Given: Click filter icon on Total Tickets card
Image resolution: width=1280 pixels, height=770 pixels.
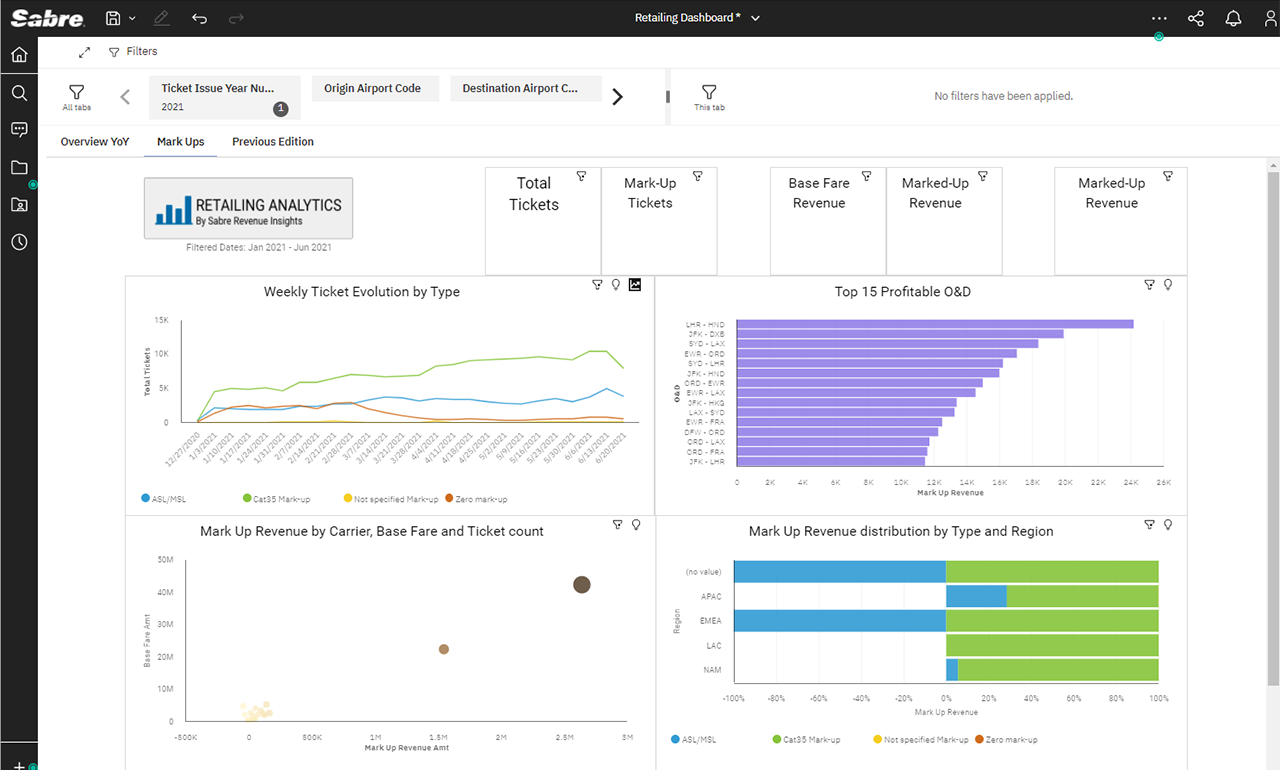Looking at the screenshot, I should [581, 176].
